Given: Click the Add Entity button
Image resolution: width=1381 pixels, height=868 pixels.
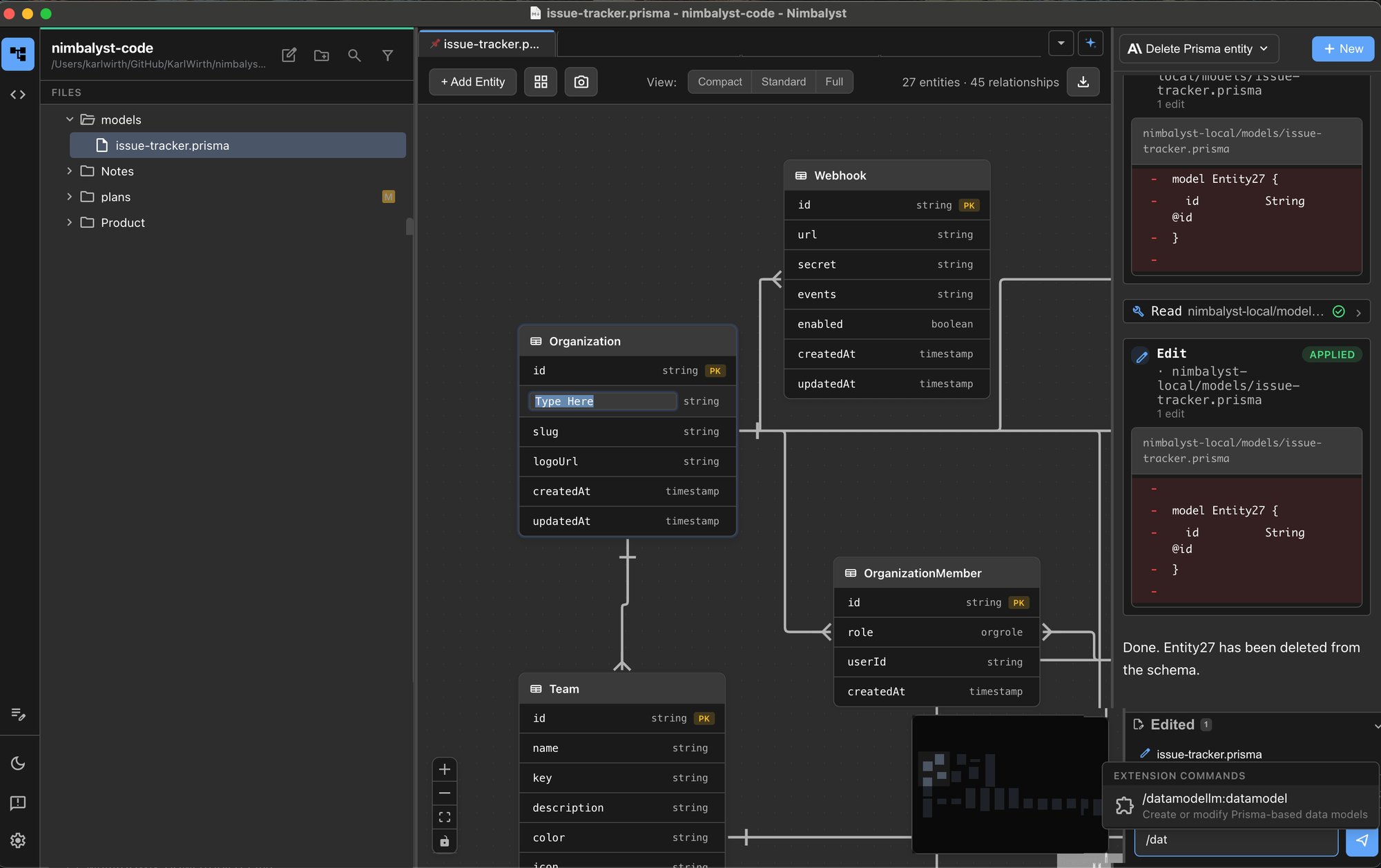Looking at the screenshot, I should [x=472, y=81].
